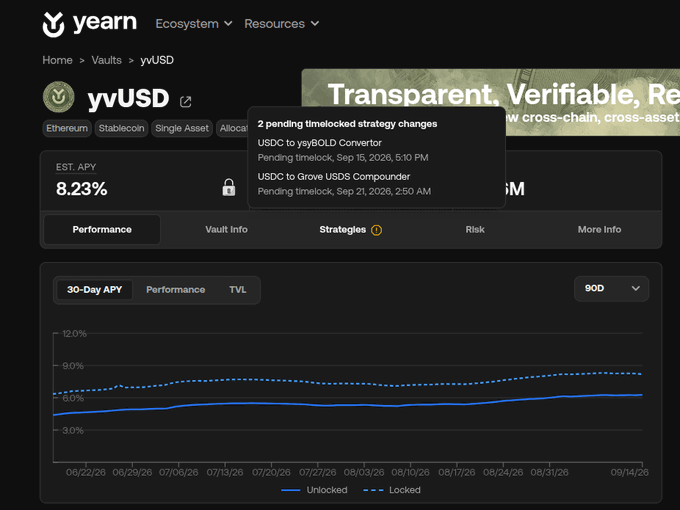Click the lock icon beside Est. APY
Image resolution: width=680 pixels, height=510 pixels.
coord(229,187)
